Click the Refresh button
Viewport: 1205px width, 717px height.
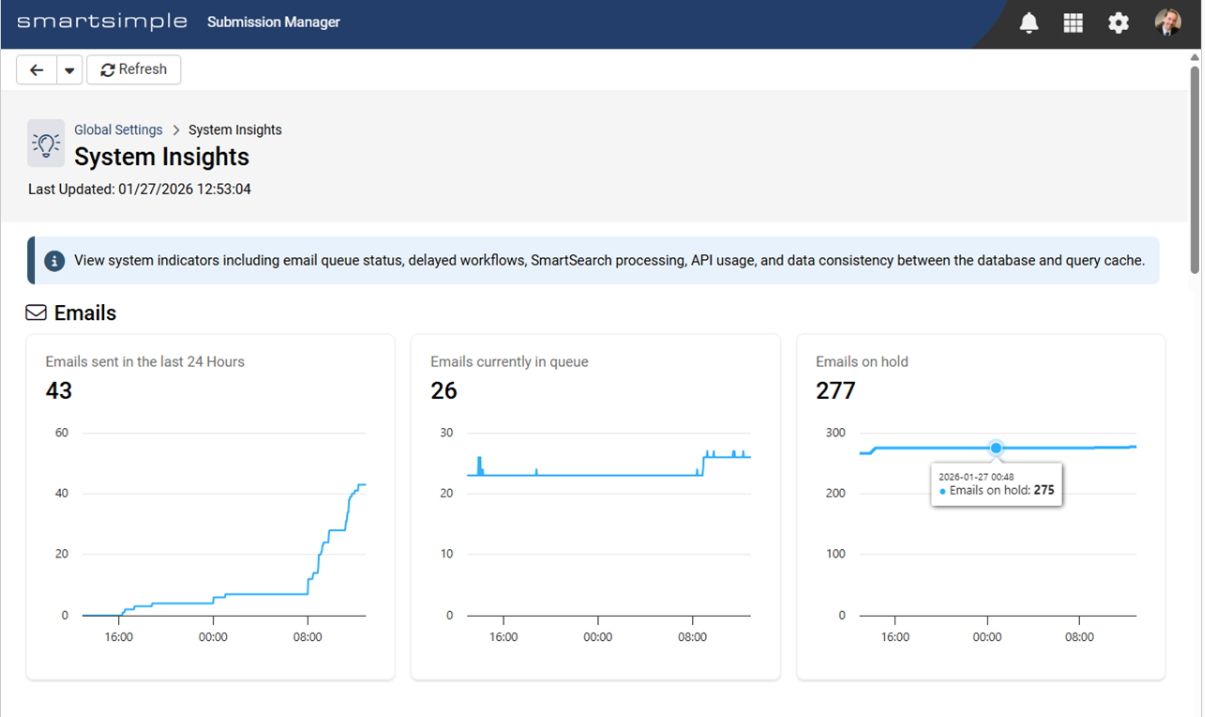(134, 70)
